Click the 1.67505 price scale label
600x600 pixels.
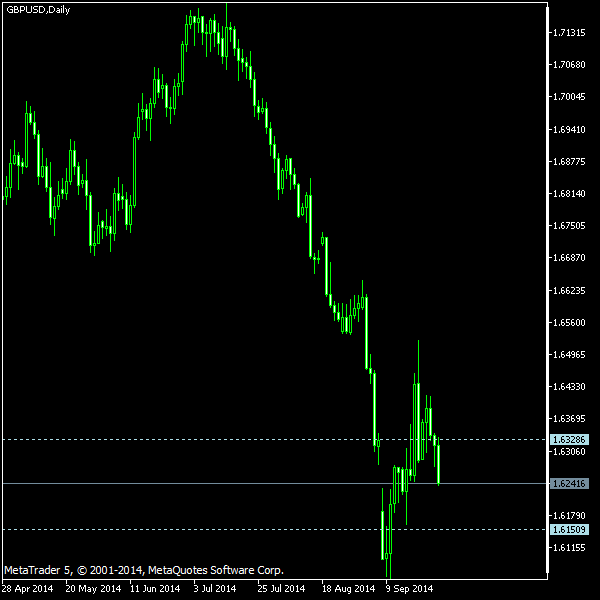(569, 226)
